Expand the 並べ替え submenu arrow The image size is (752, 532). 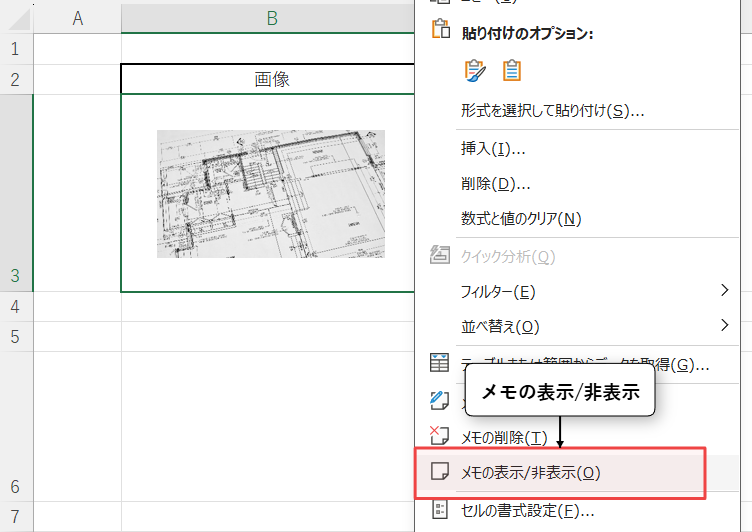(x=724, y=325)
